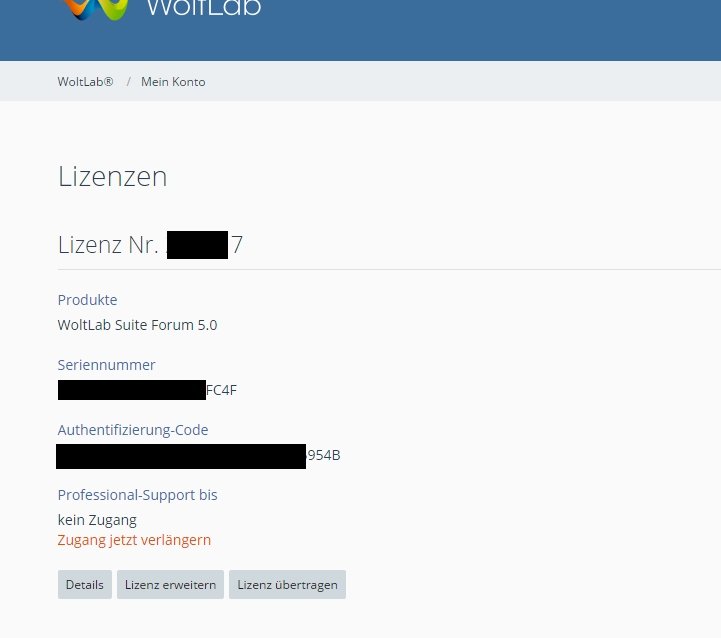Screen dimensions: 721x638
Task: Click the WoltLab wordmark in header
Action: click(203, 9)
